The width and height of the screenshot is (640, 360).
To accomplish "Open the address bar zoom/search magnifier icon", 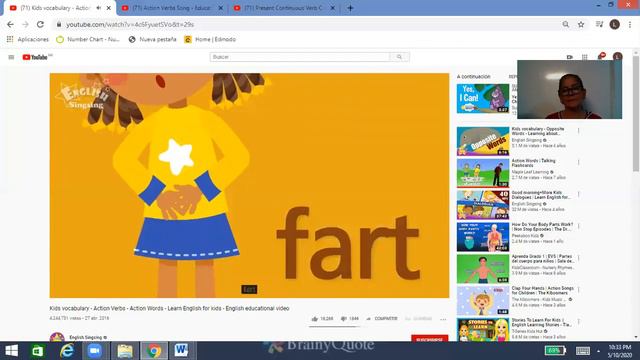I will pyautogui.click(x=566, y=24).
